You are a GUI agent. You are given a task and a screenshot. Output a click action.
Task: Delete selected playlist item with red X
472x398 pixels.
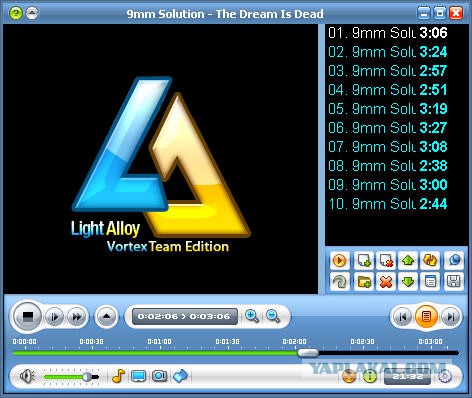click(x=386, y=282)
